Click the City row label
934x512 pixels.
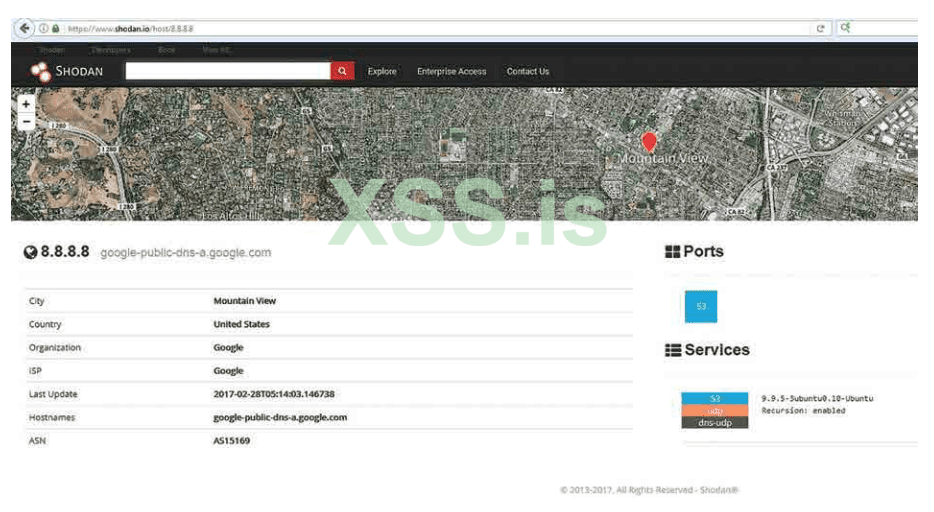pos(36,301)
